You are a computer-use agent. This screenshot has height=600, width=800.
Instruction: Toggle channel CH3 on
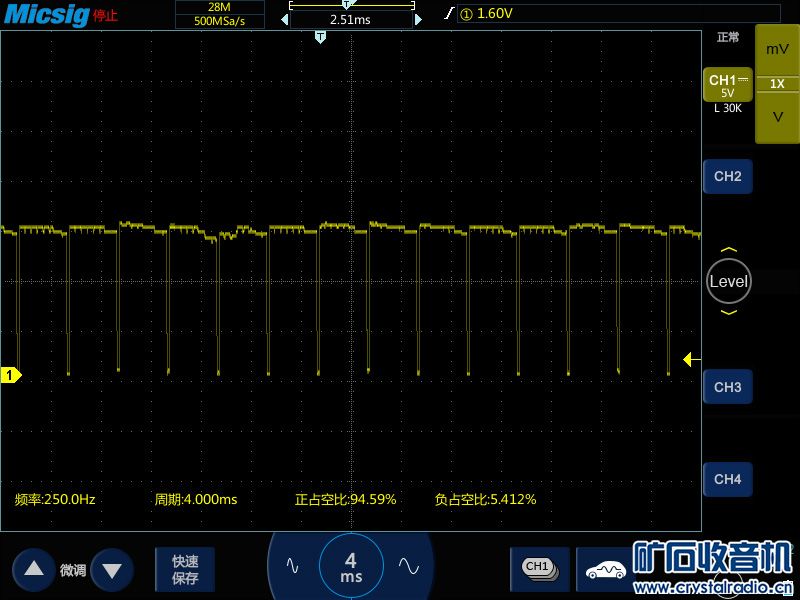click(727, 387)
